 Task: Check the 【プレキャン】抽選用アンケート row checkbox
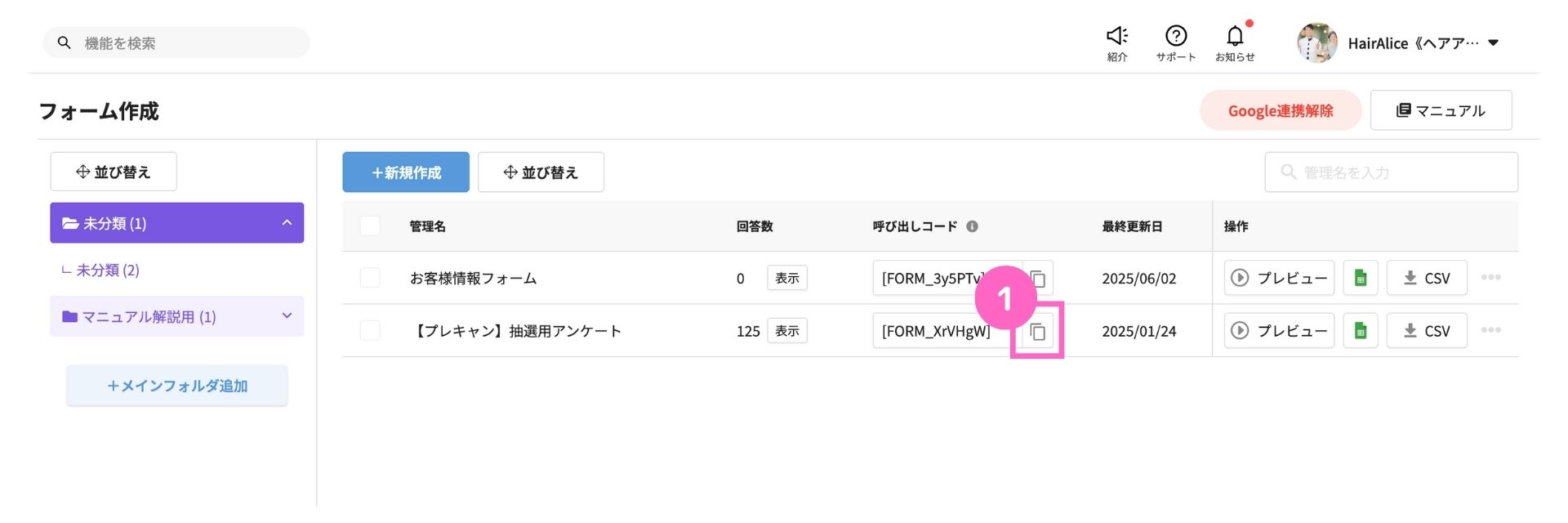coord(370,330)
